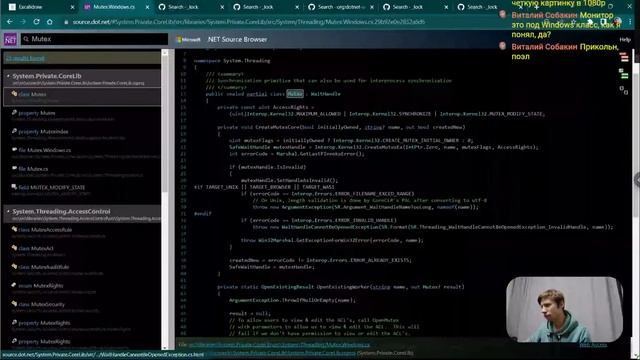Click the green project explorer icon at right

(x=624, y=74)
